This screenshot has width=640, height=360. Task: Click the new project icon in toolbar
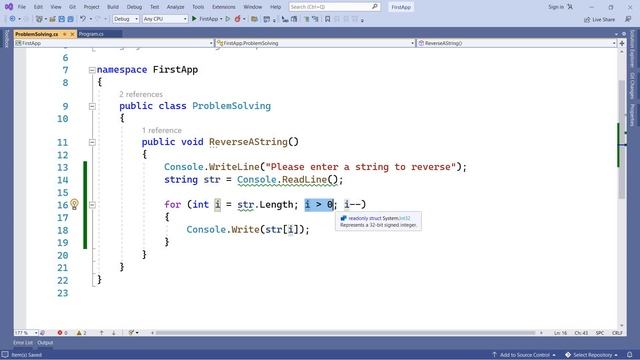[x=39, y=19]
